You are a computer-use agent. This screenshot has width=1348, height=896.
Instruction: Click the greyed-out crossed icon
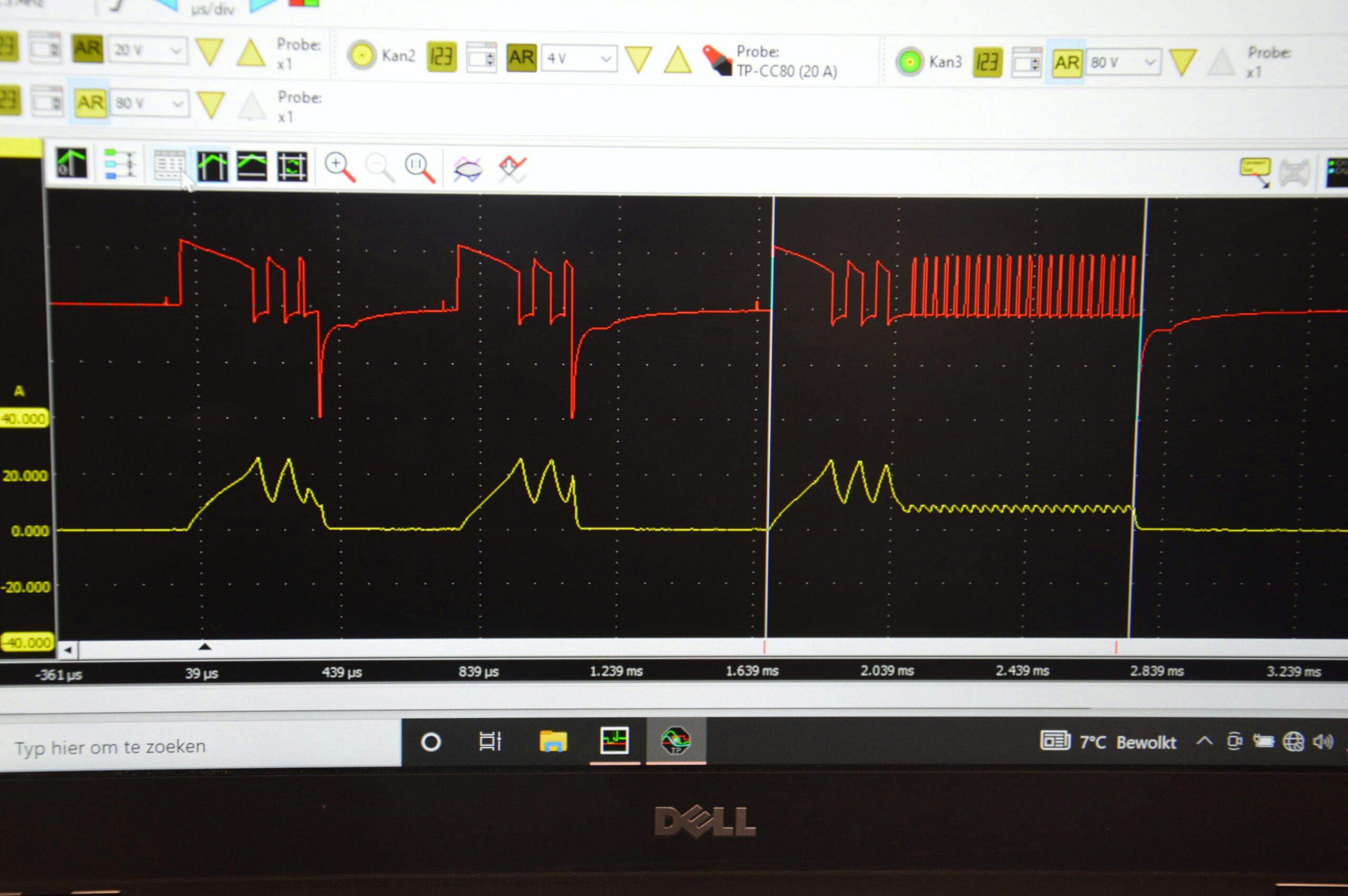click(1295, 173)
